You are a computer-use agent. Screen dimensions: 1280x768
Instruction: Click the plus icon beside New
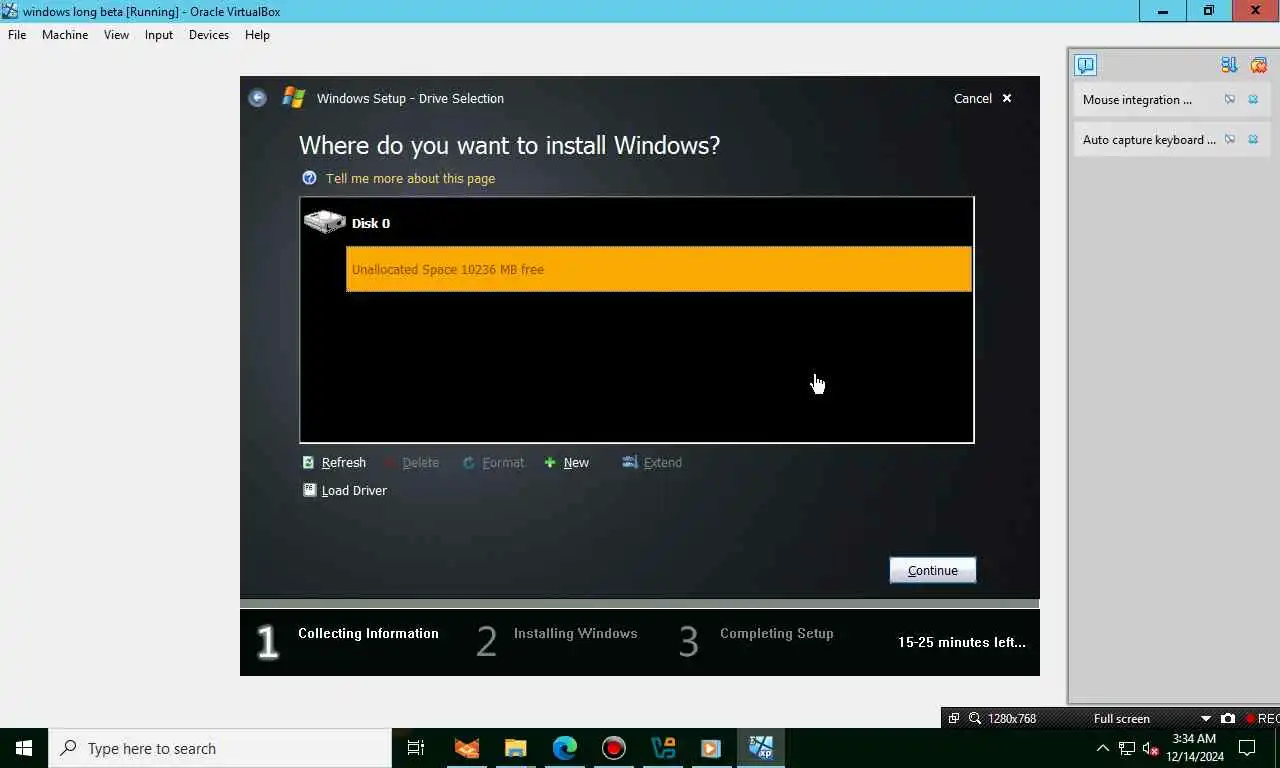(x=550, y=462)
